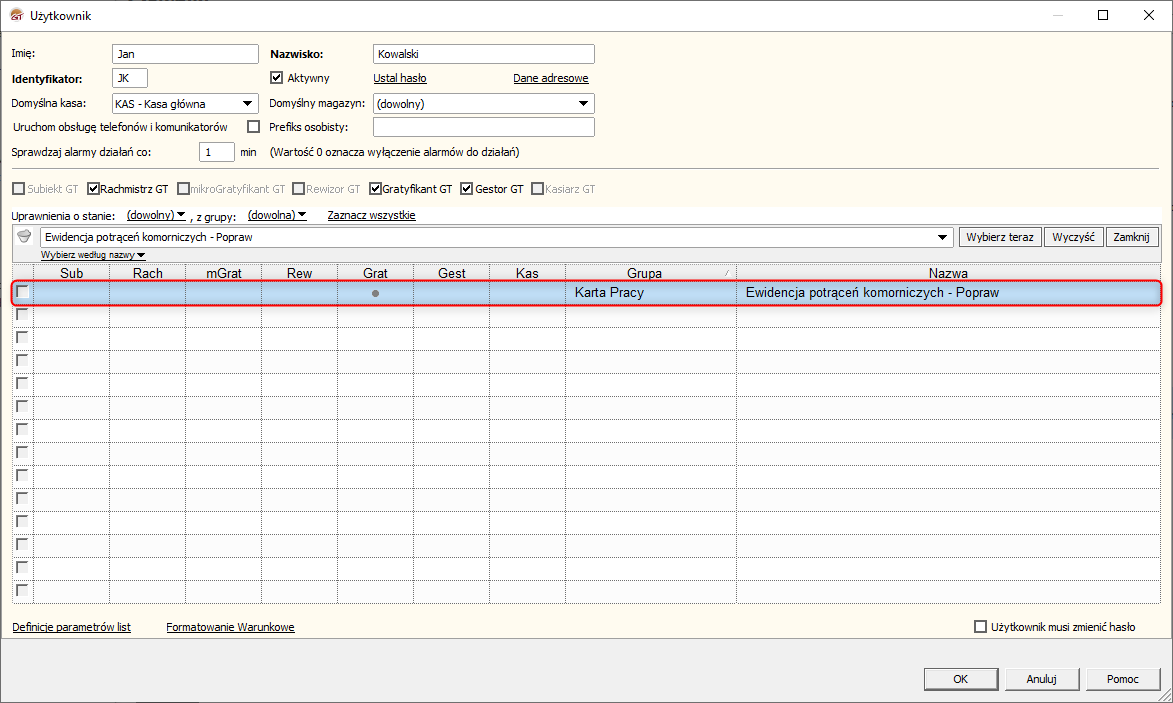Open the permission search combo box arrow
The width and height of the screenshot is (1173, 703).
(x=943, y=237)
